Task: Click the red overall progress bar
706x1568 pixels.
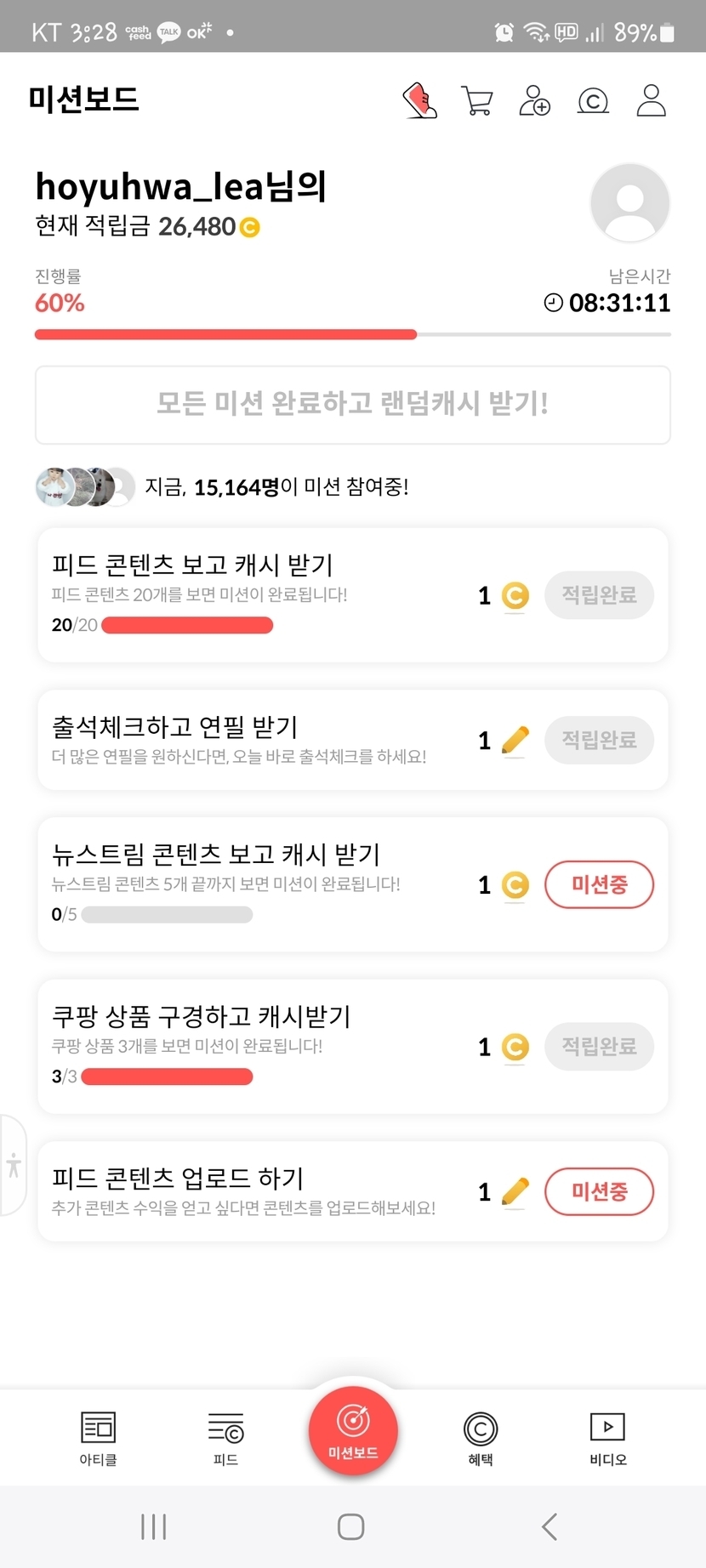Action: (225, 335)
